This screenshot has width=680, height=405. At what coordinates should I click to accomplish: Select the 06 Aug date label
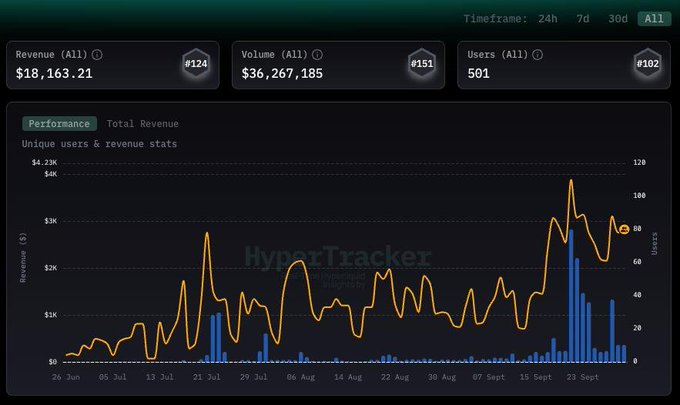point(301,377)
